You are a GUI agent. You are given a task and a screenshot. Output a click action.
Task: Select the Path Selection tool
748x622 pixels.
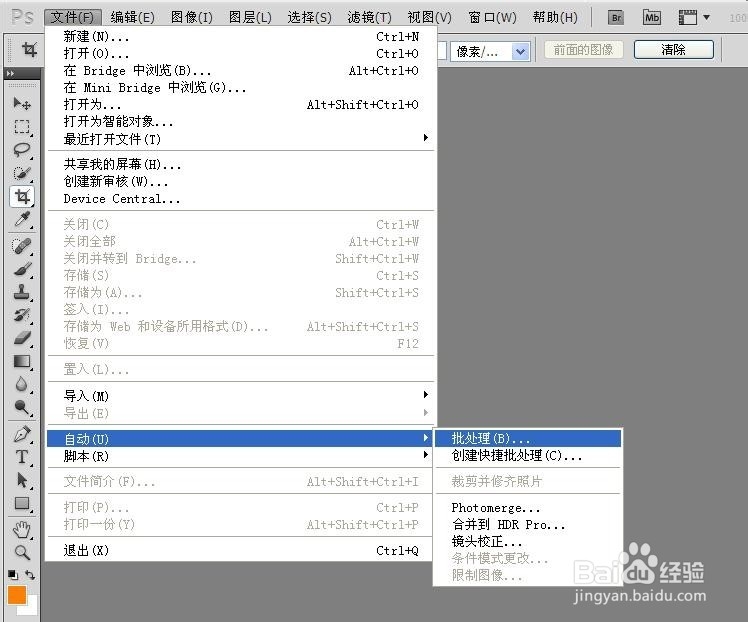(22, 480)
